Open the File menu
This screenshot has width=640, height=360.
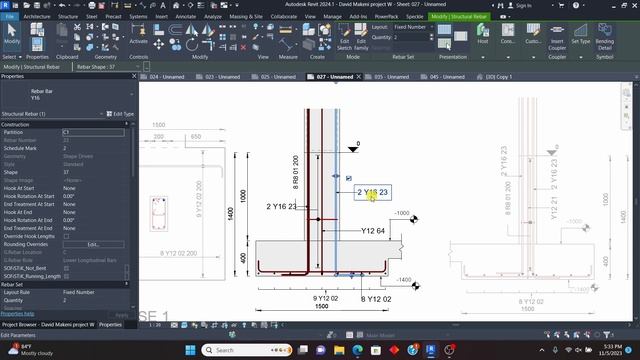(x=9, y=17)
